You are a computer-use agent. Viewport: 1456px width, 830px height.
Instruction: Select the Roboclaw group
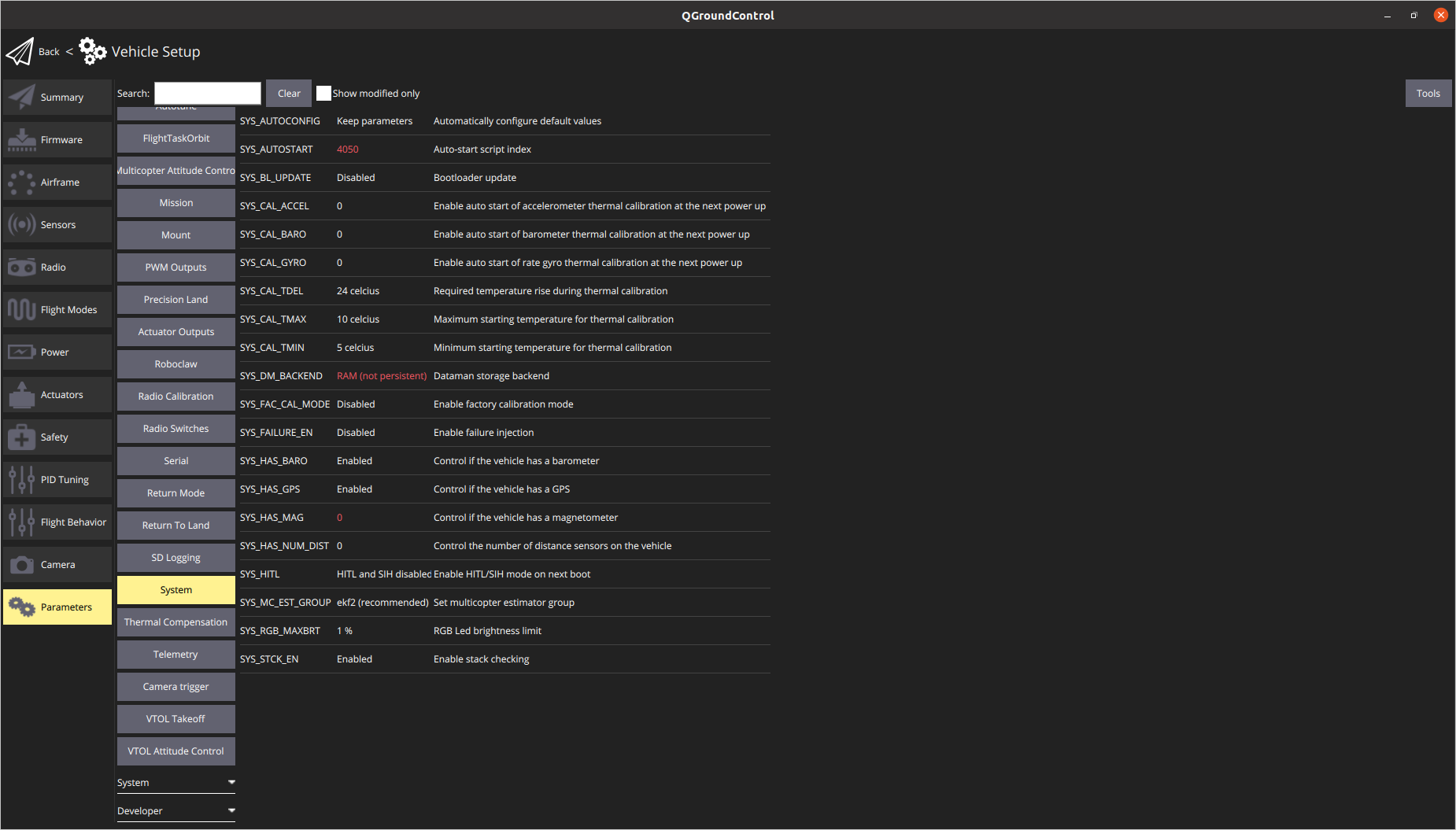176,364
